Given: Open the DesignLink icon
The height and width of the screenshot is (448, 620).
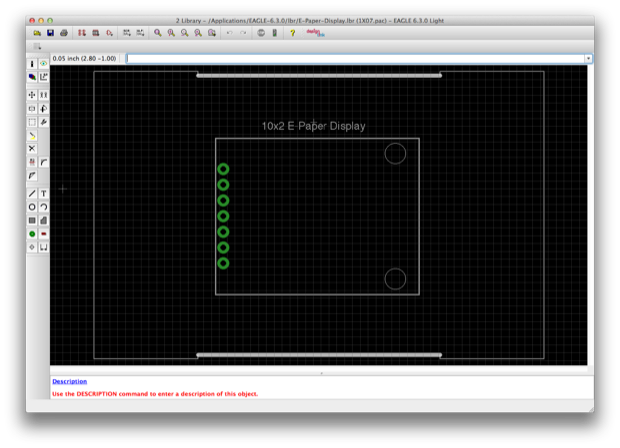Looking at the screenshot, I should point(315,33).
